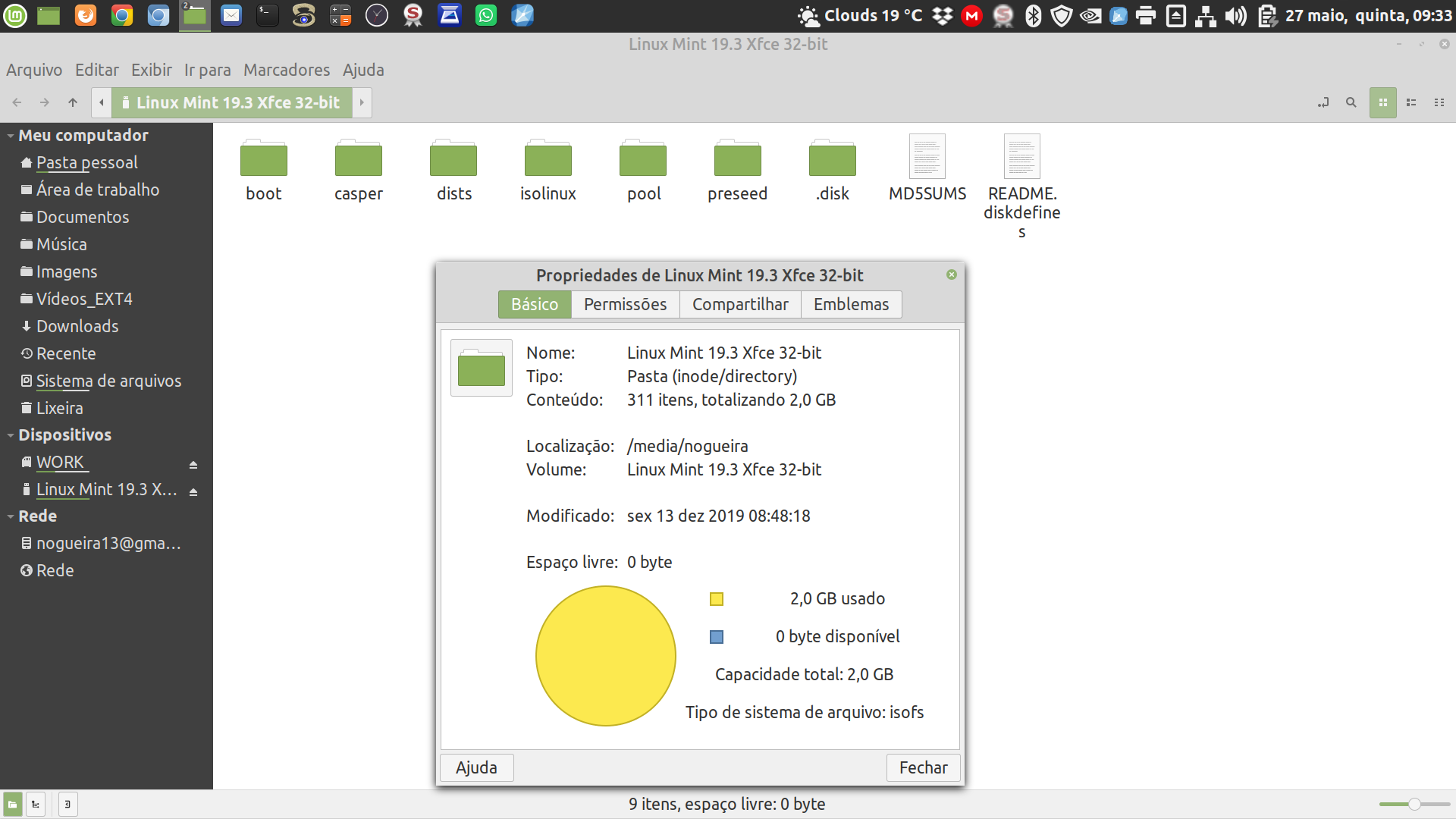
Task: Open the file search tool
Action: [1351, 102]
